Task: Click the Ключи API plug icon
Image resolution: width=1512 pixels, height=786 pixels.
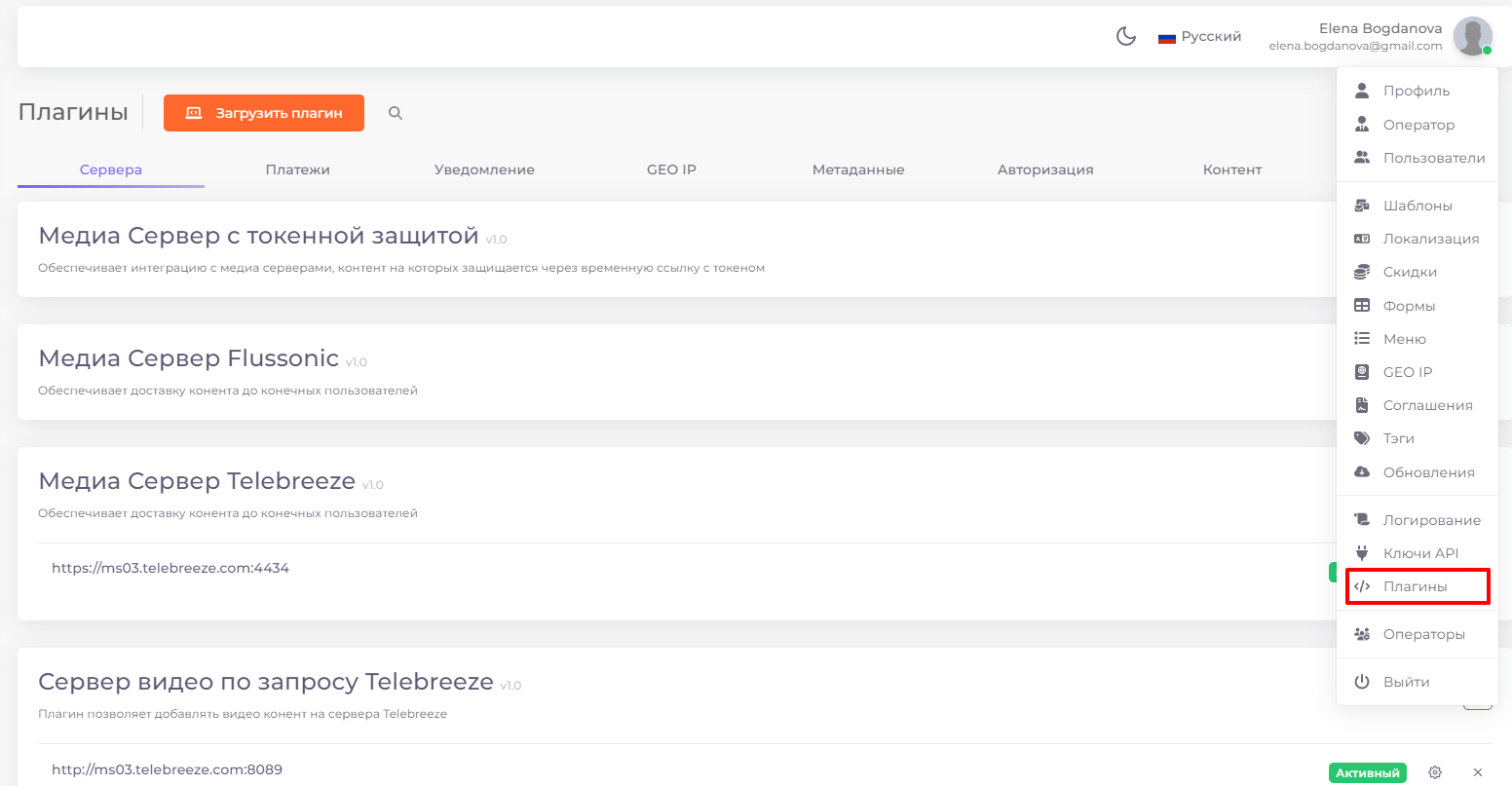Action: click(x=1362, y=553)
